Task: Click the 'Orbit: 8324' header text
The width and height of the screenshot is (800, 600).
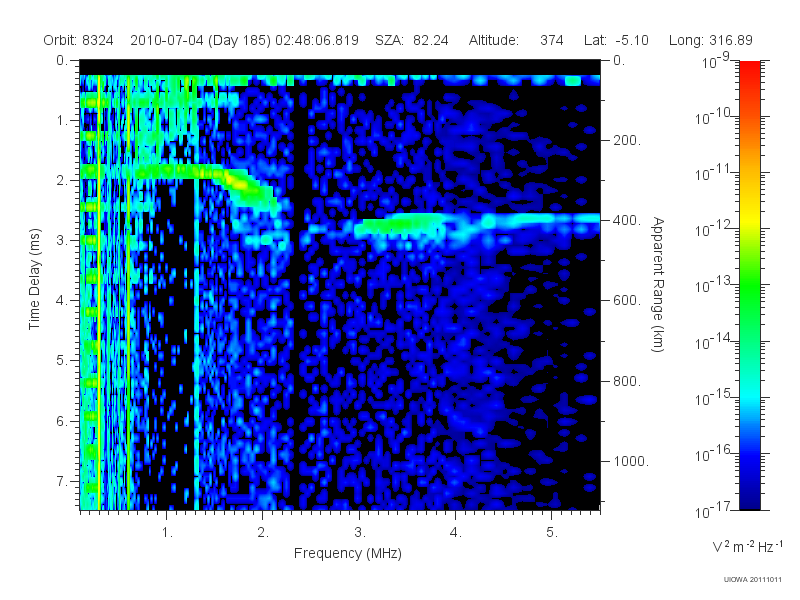Action: (x=78, y=40)
